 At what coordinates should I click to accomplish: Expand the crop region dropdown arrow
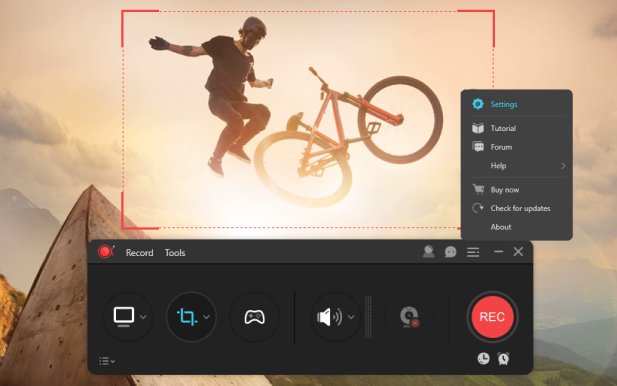pos(207,317)
